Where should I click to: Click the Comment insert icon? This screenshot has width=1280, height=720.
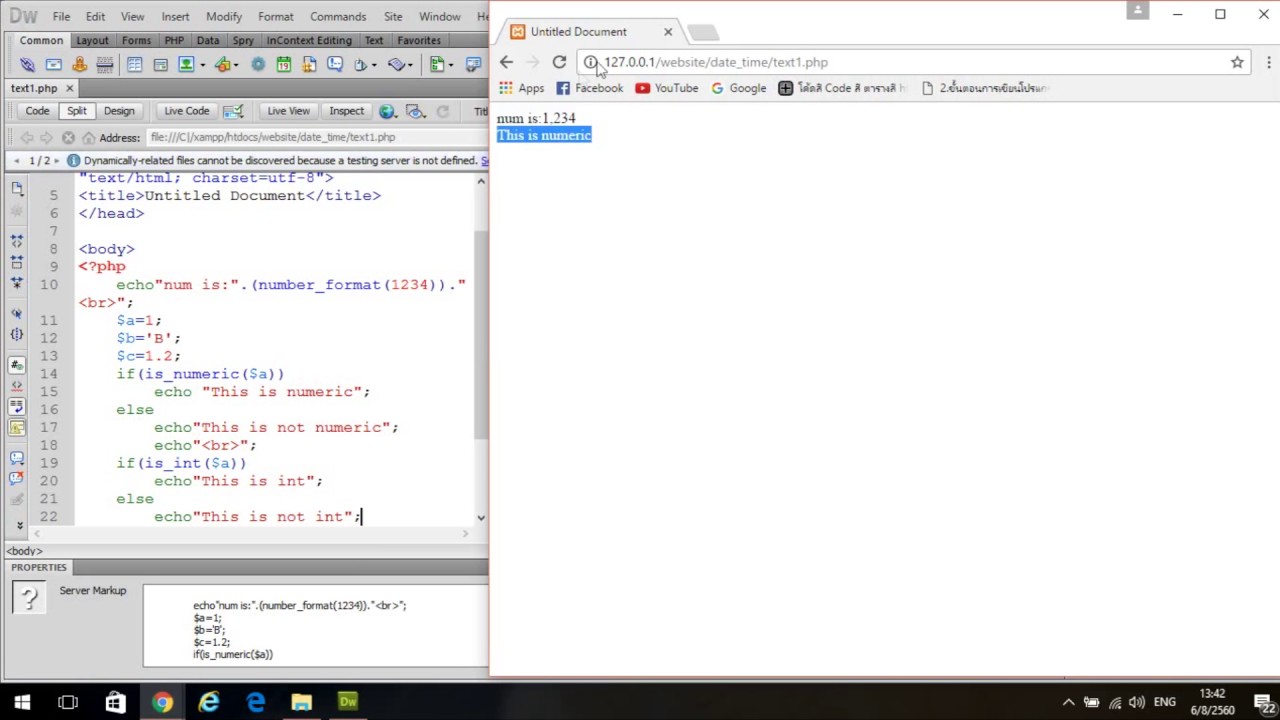335,64
